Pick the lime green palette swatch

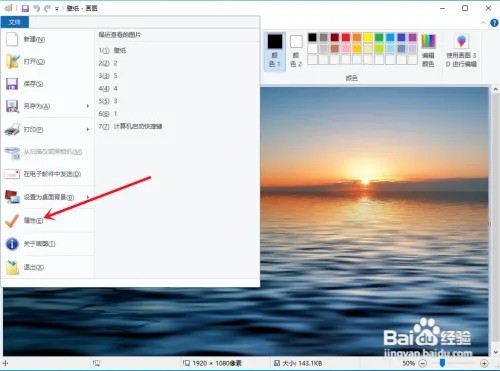coord(379,49)
